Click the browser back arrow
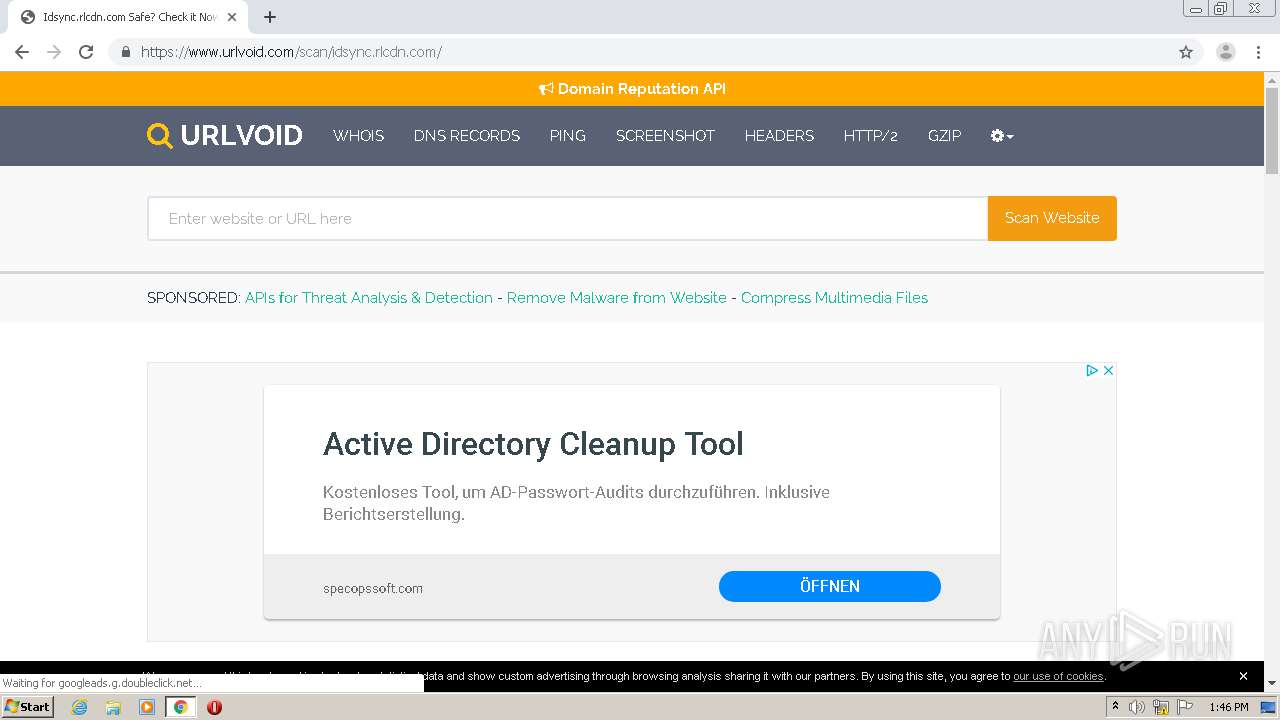1280x720 pixels. [22, 52]
